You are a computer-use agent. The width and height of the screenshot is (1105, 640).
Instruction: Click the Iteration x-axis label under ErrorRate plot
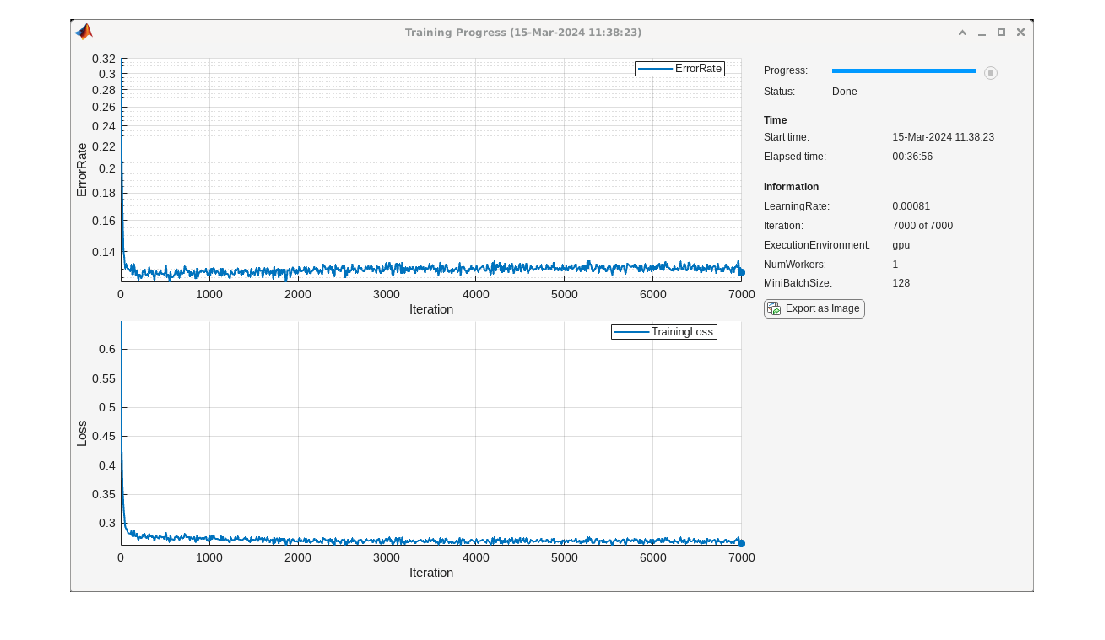(x=431, y=310)
